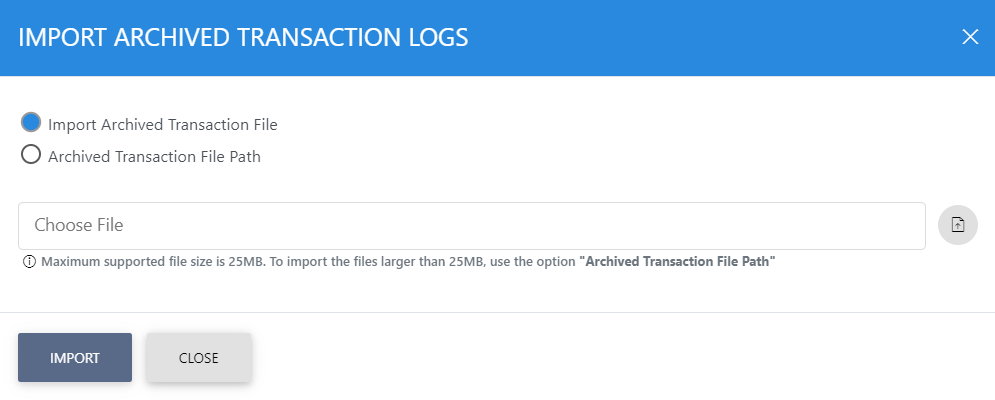Click the X icon in the dialog header
The width and height of the screenshot is (995, 400).
(969, 38)
